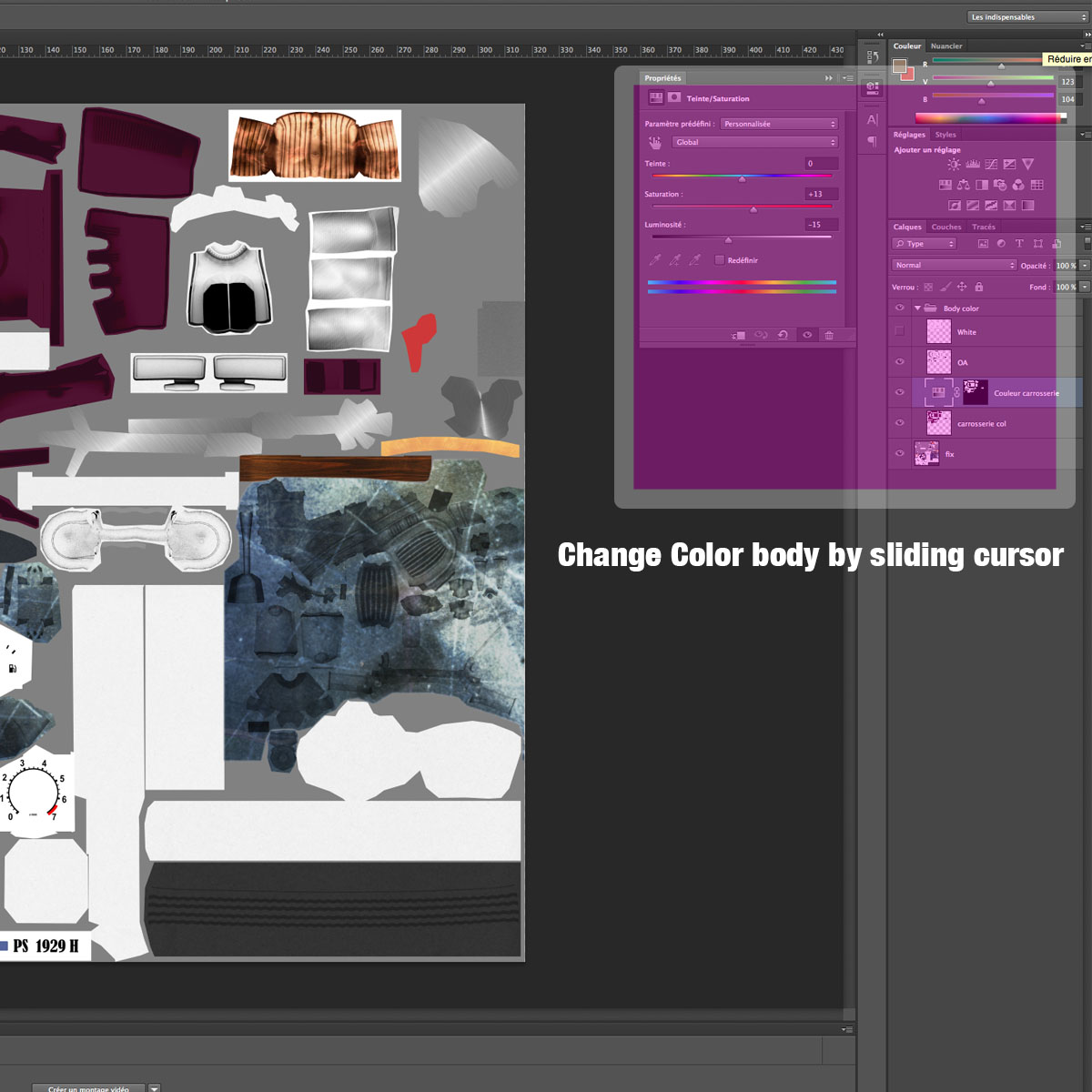This screenshot has width=1092, height=1092.
Task: Add a Brightness/Contrast adjustment (sun icon)
Action: tap(953, 165)
